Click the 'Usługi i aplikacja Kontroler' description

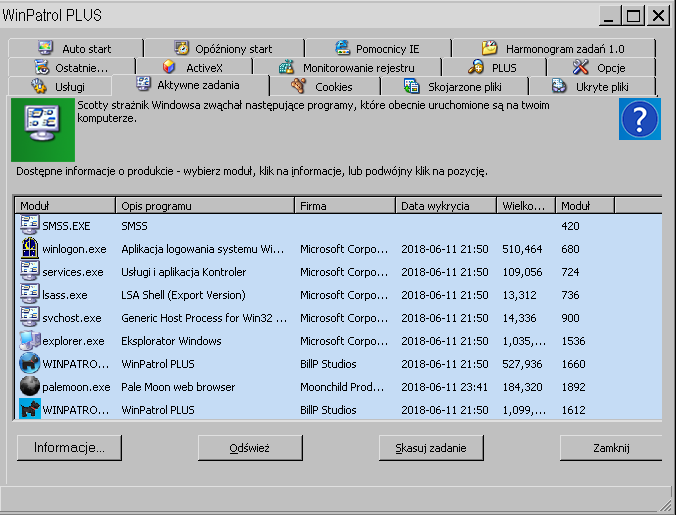point(184,272)
